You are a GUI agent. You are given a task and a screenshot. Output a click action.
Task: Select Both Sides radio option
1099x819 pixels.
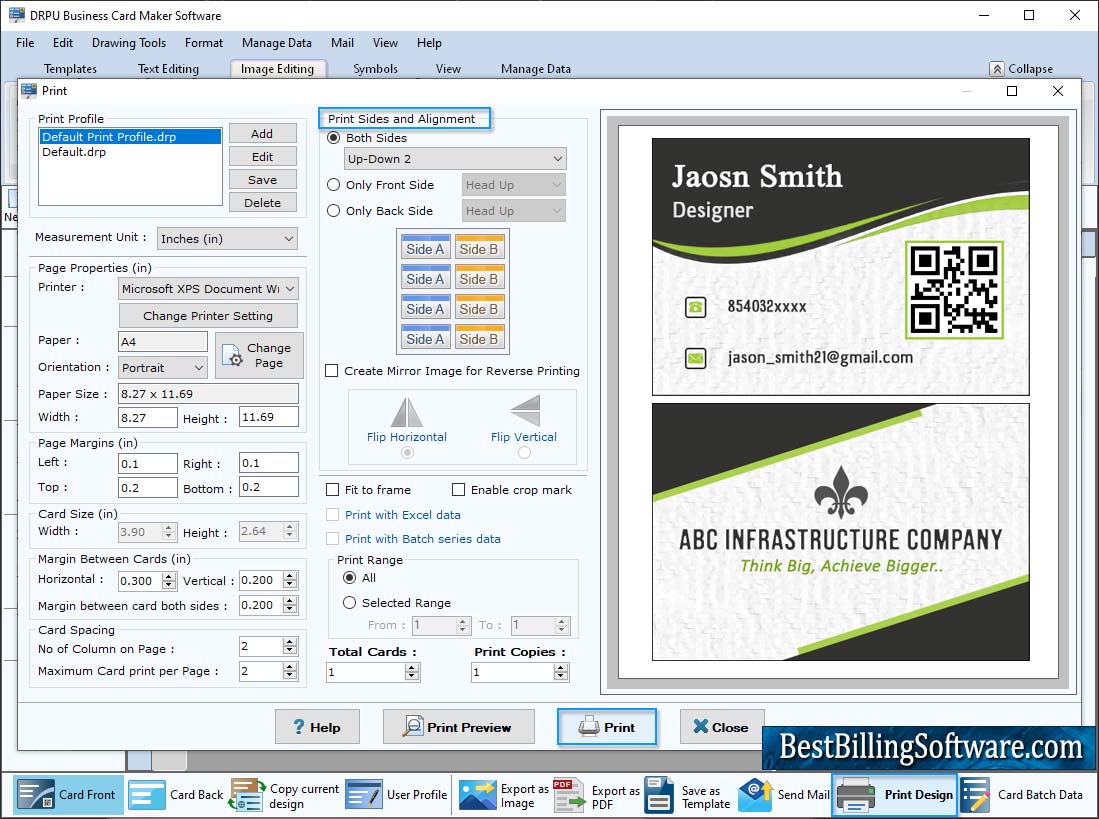point(334,138)
